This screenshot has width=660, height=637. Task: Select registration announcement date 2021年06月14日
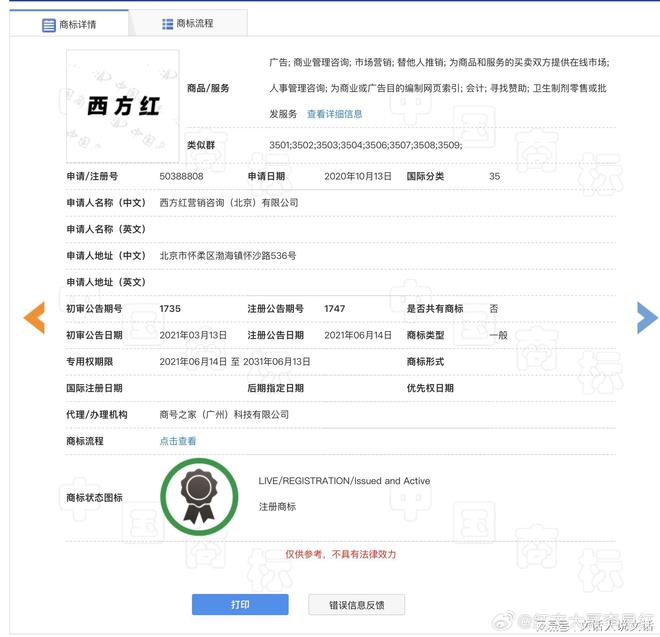tap(358, 335)
